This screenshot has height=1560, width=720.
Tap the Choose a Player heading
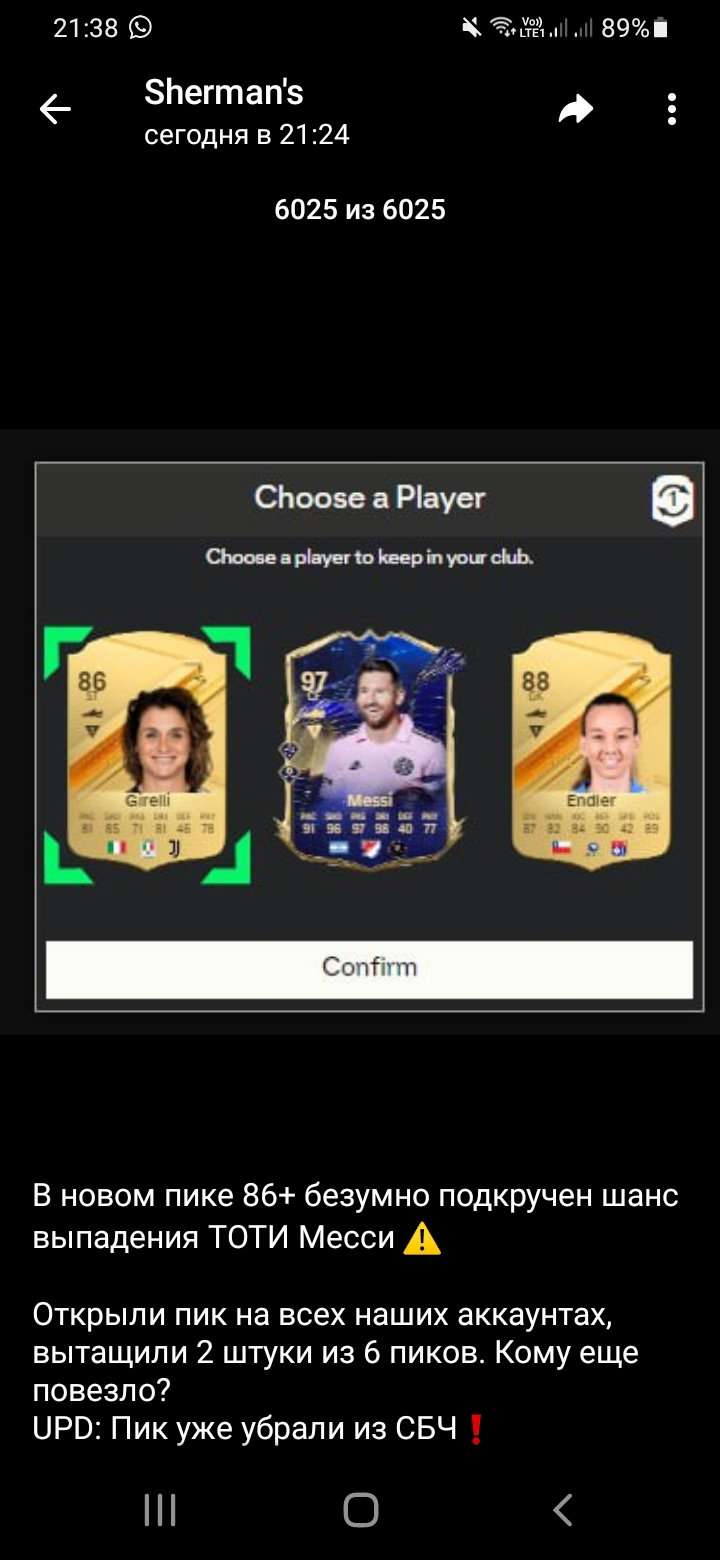(369, 497)
